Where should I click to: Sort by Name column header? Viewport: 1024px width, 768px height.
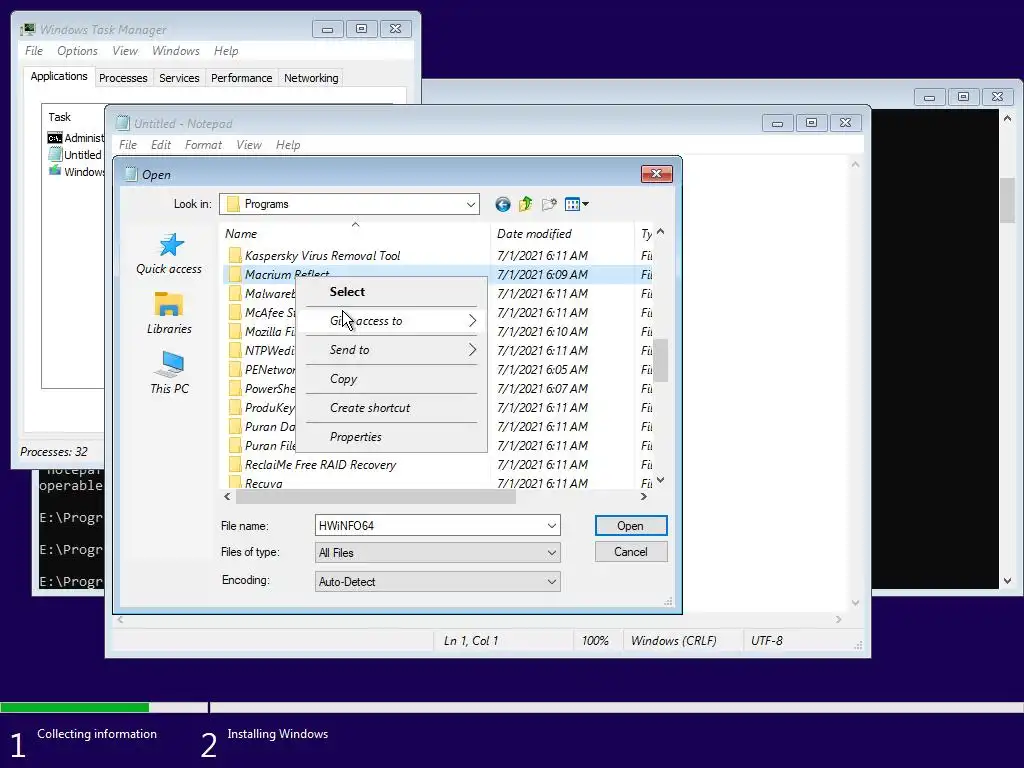[355, 234]
